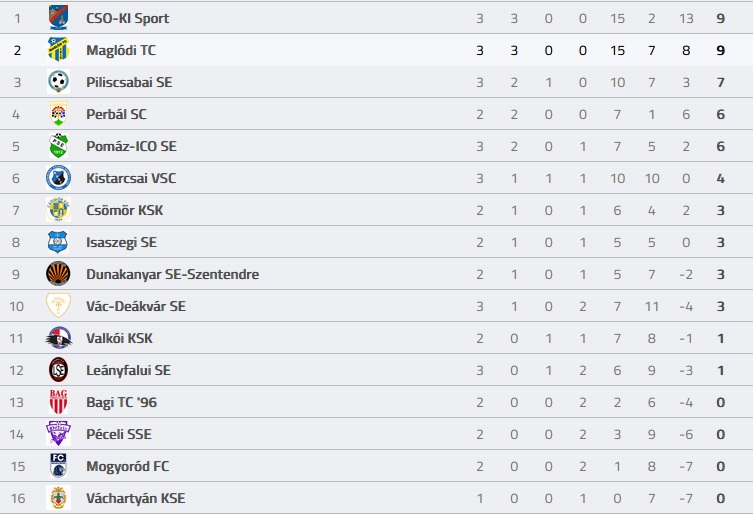Click the Leányfalui SE black-red LSE badge
753x514 pixels.
pos(58,370)
